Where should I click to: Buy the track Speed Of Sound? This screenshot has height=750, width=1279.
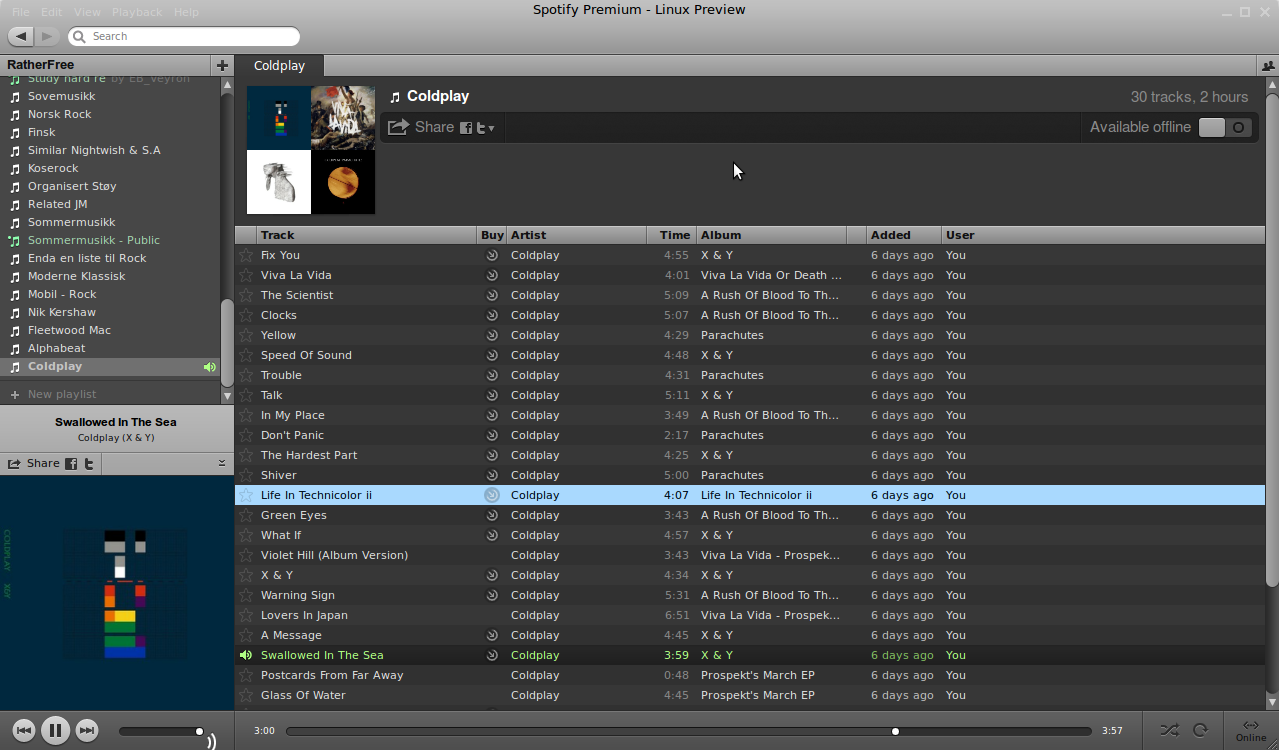coord(491,355)
